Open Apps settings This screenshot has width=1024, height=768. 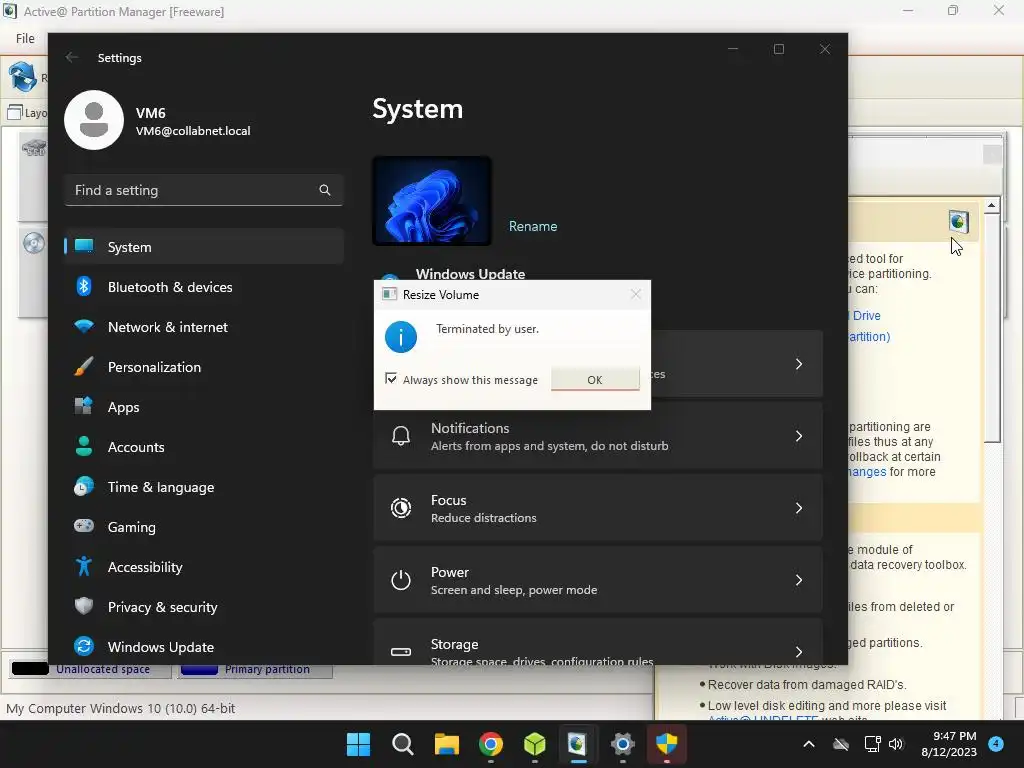204,407
